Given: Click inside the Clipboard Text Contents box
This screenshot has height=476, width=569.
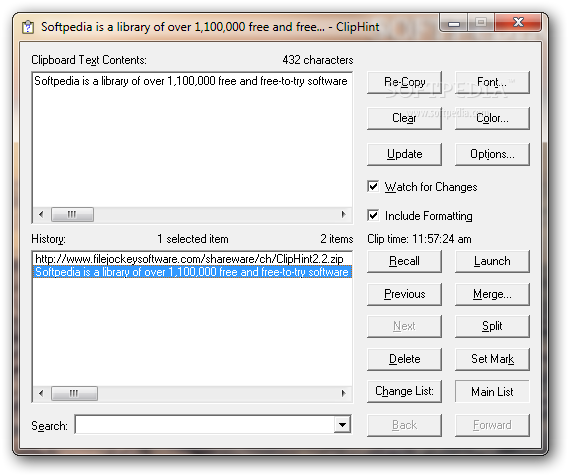Looking at the screenshot, I should (192, 140).
